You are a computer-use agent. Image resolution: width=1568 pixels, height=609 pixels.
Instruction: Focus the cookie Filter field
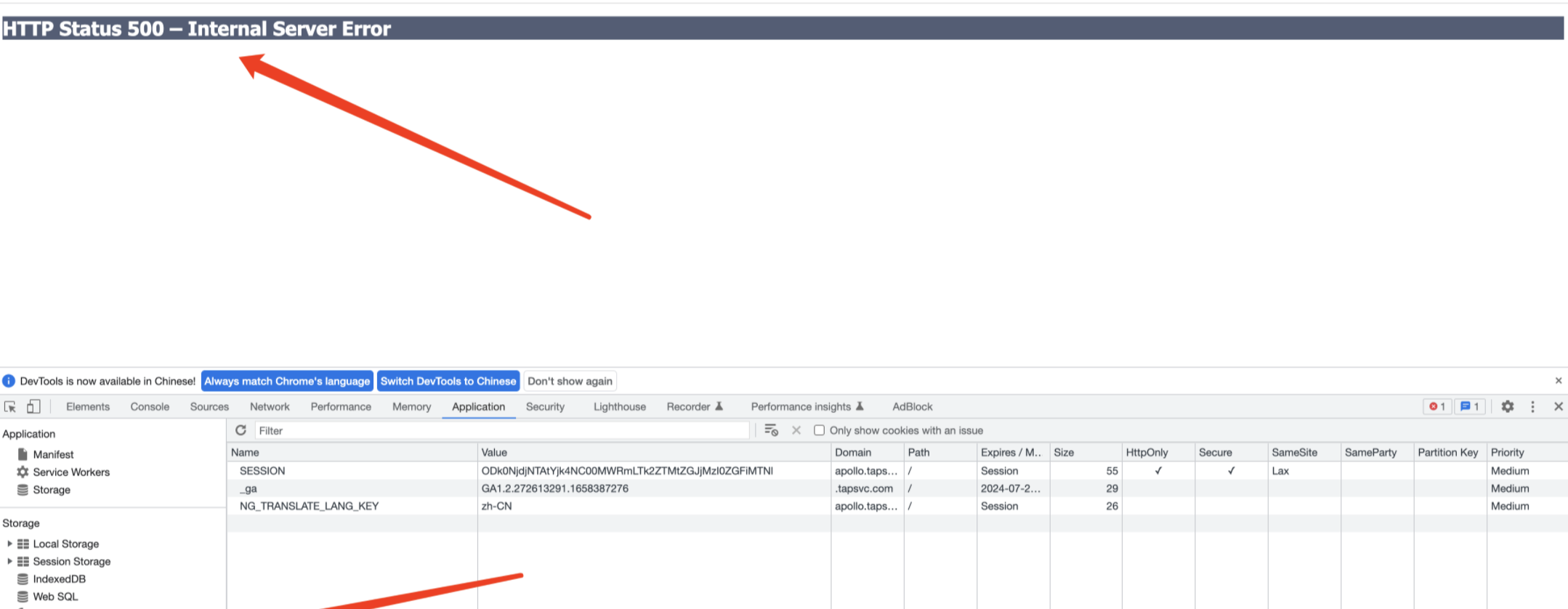click(502, 430)
